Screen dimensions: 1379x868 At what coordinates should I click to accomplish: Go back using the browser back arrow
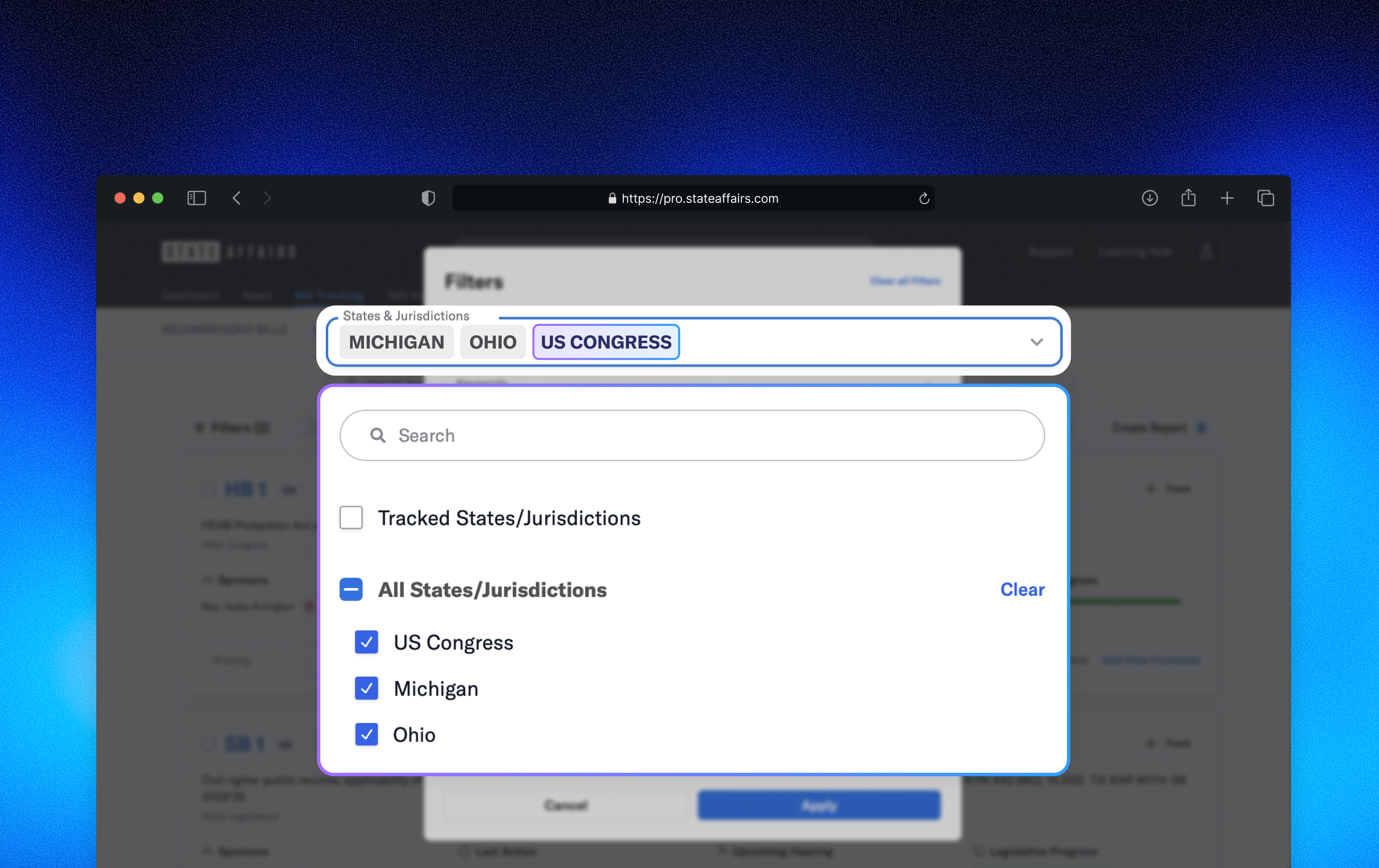tap(237, 198)
